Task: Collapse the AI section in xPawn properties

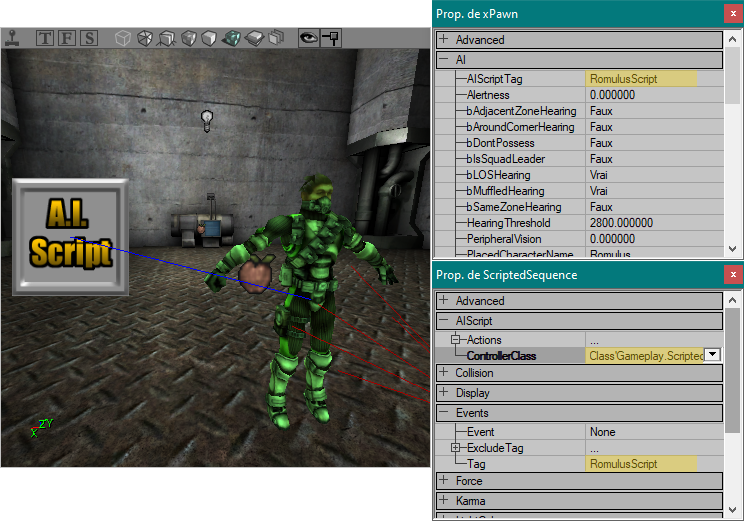Action: point(444,59)
